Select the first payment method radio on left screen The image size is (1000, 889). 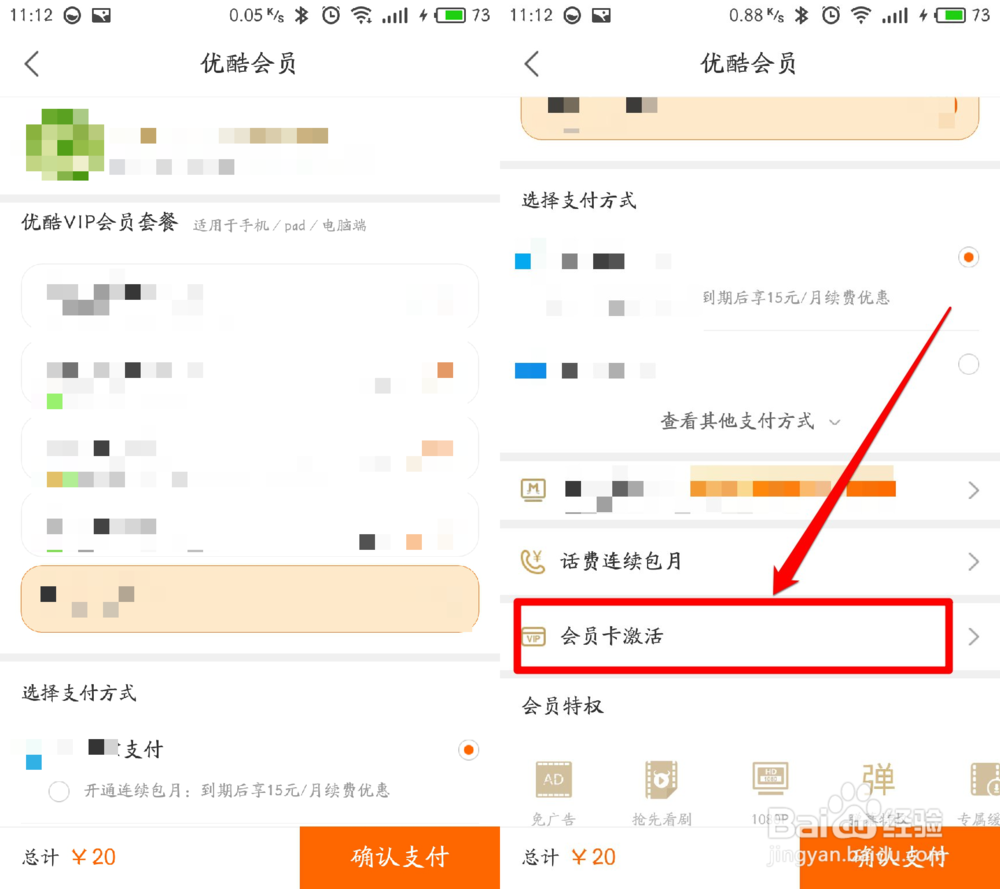[469, 749]
